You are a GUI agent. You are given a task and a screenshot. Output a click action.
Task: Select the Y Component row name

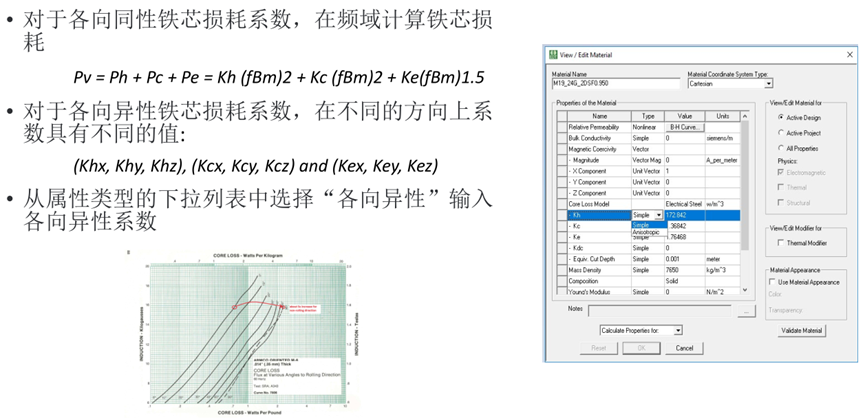pos(599,182)
